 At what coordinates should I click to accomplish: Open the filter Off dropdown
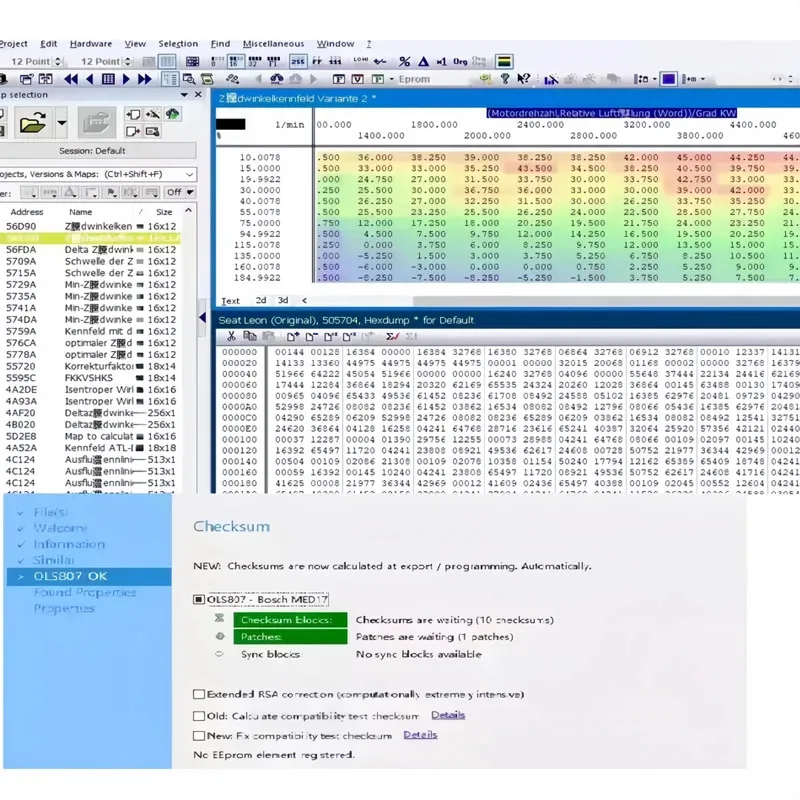pyautogui.click(x=188, y=191)
